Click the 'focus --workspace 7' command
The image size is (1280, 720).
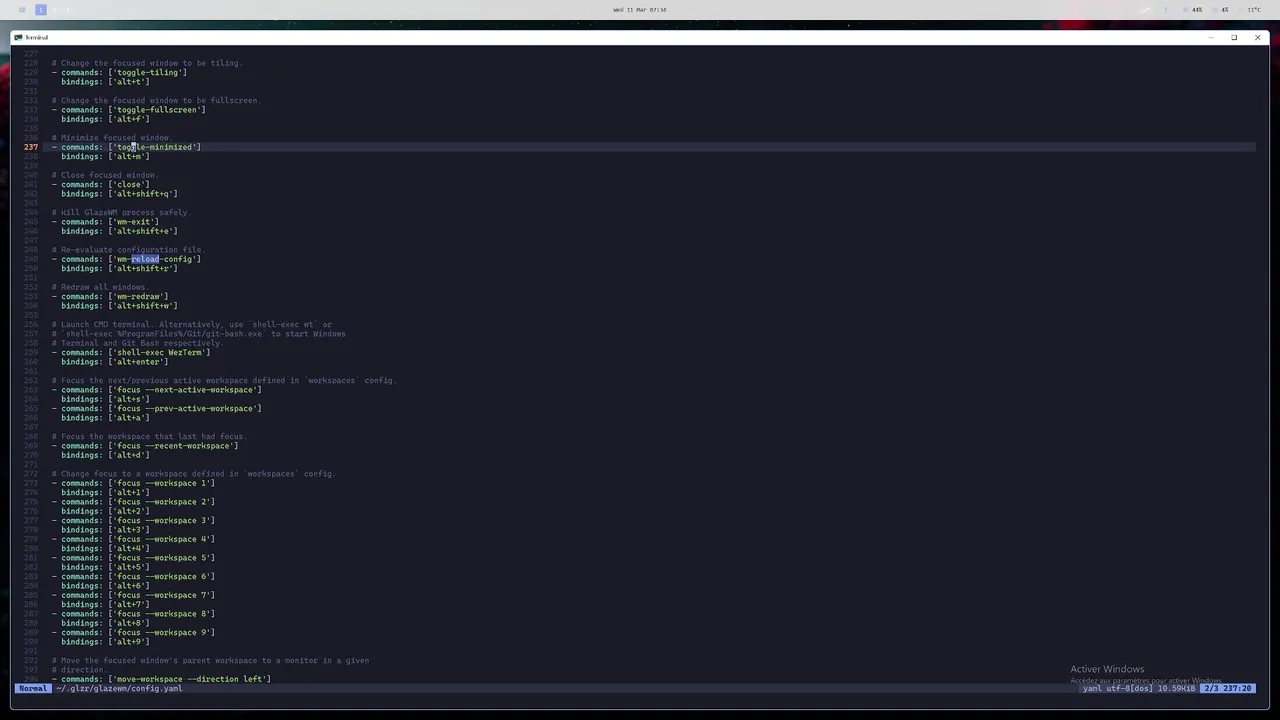[x=163, y=595]
